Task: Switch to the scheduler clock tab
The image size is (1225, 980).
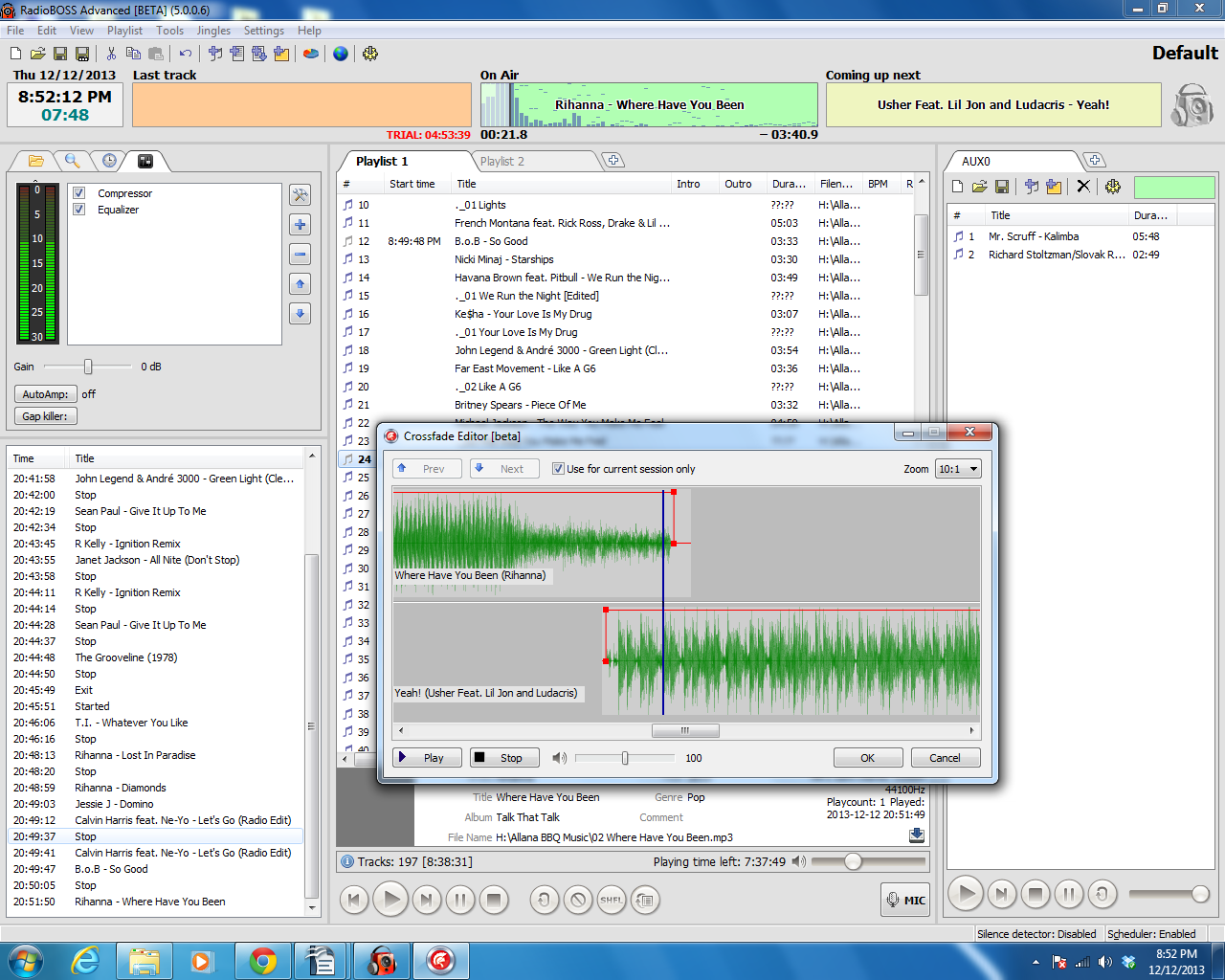Action: tap(109, 161)
